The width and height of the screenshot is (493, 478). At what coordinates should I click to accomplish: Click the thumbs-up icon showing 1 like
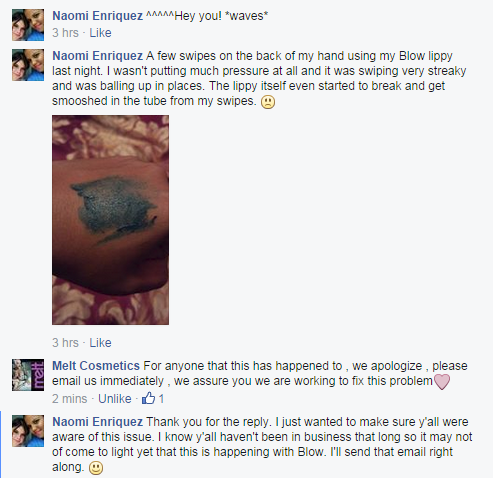pos(148,398)
